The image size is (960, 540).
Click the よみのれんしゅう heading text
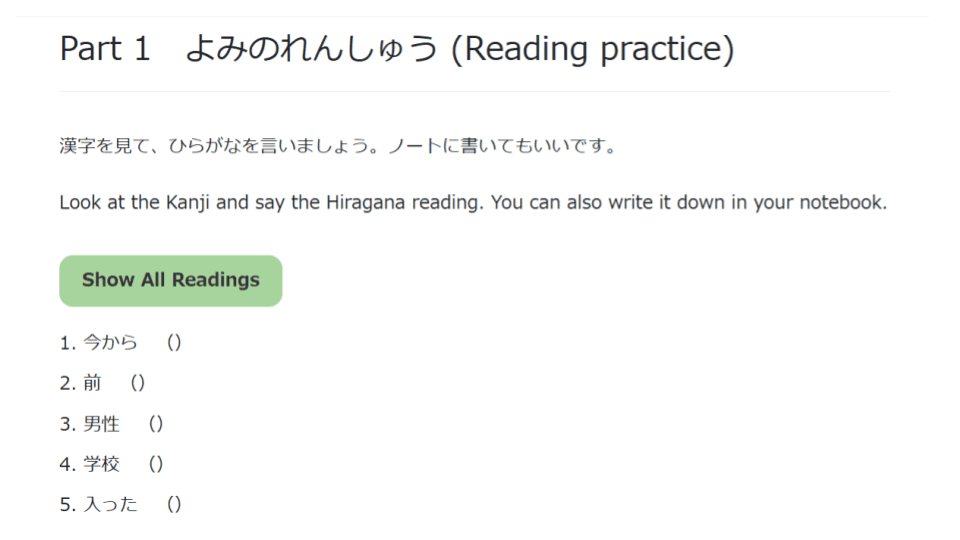coord(312,49)
